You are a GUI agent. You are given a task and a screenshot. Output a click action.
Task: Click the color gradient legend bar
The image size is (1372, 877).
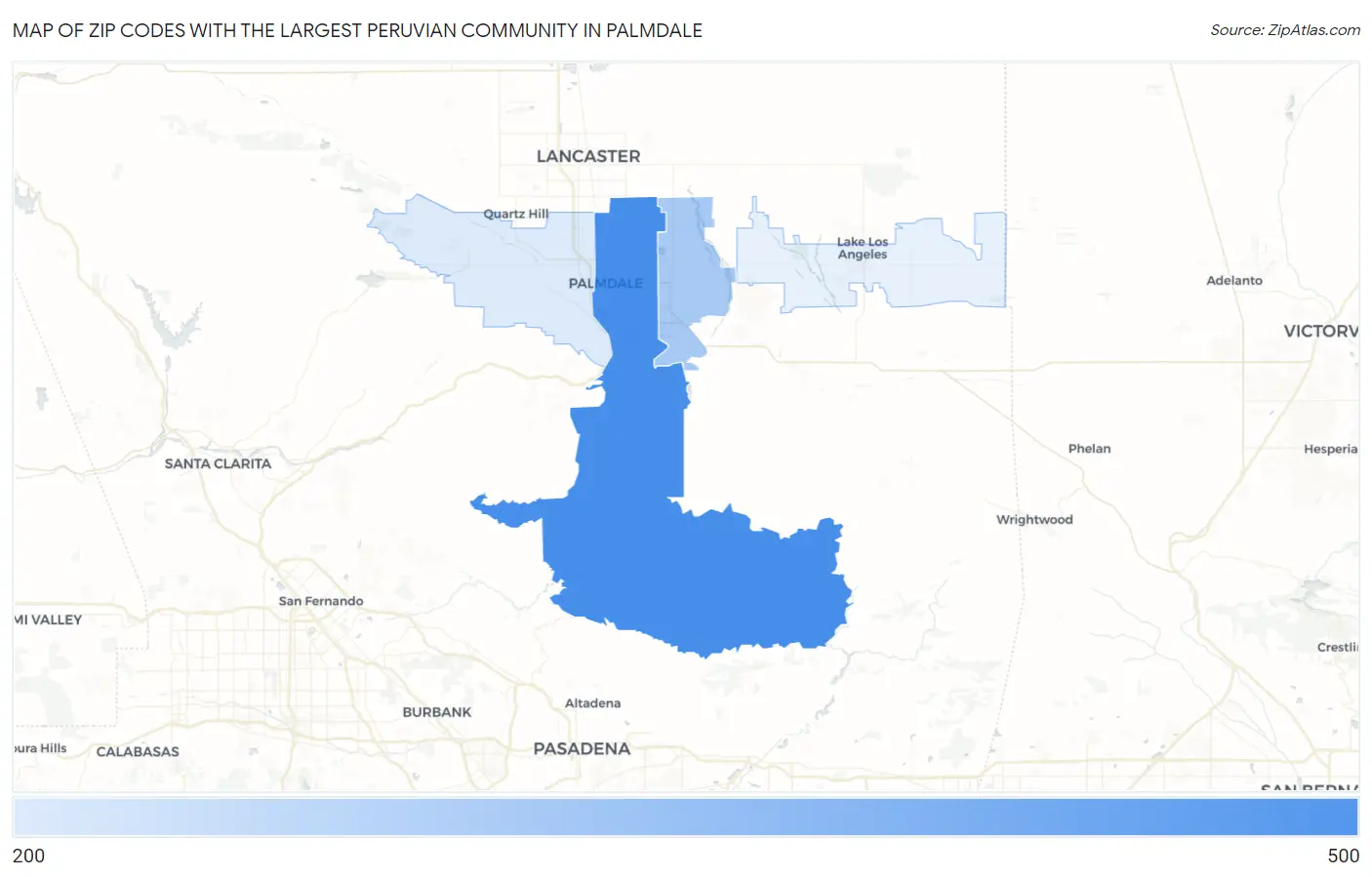pyautogui.click(x=686, y=817)
